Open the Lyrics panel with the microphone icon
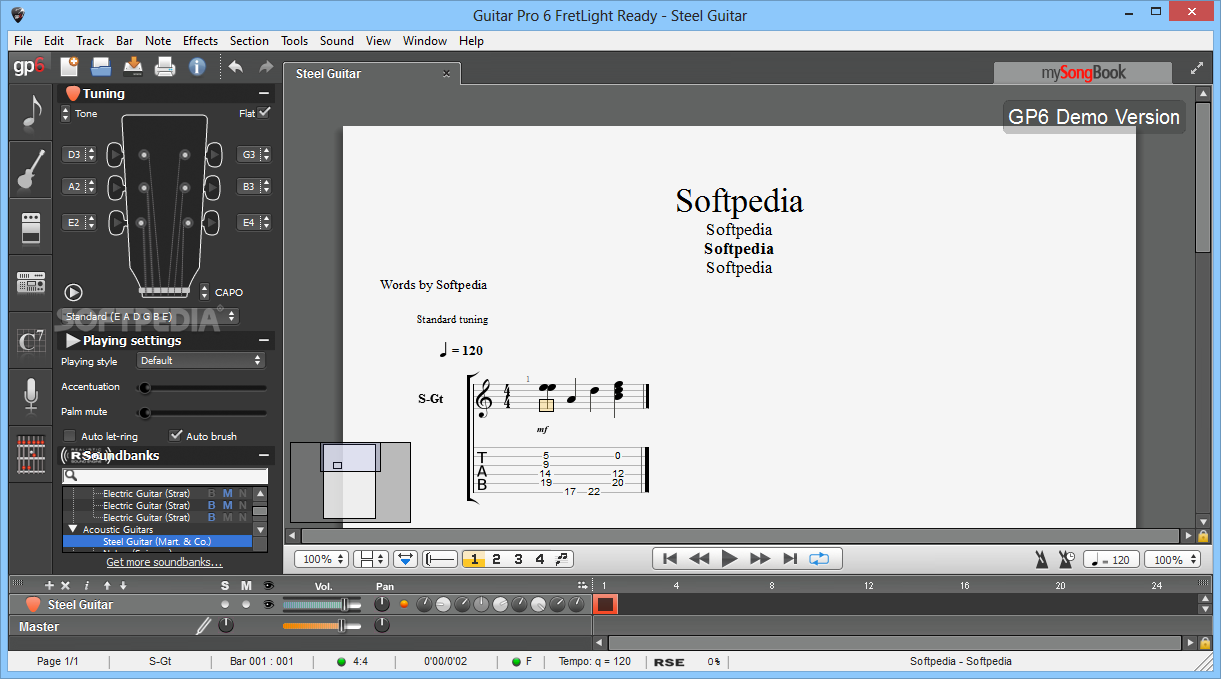 (x=31, y=397)
